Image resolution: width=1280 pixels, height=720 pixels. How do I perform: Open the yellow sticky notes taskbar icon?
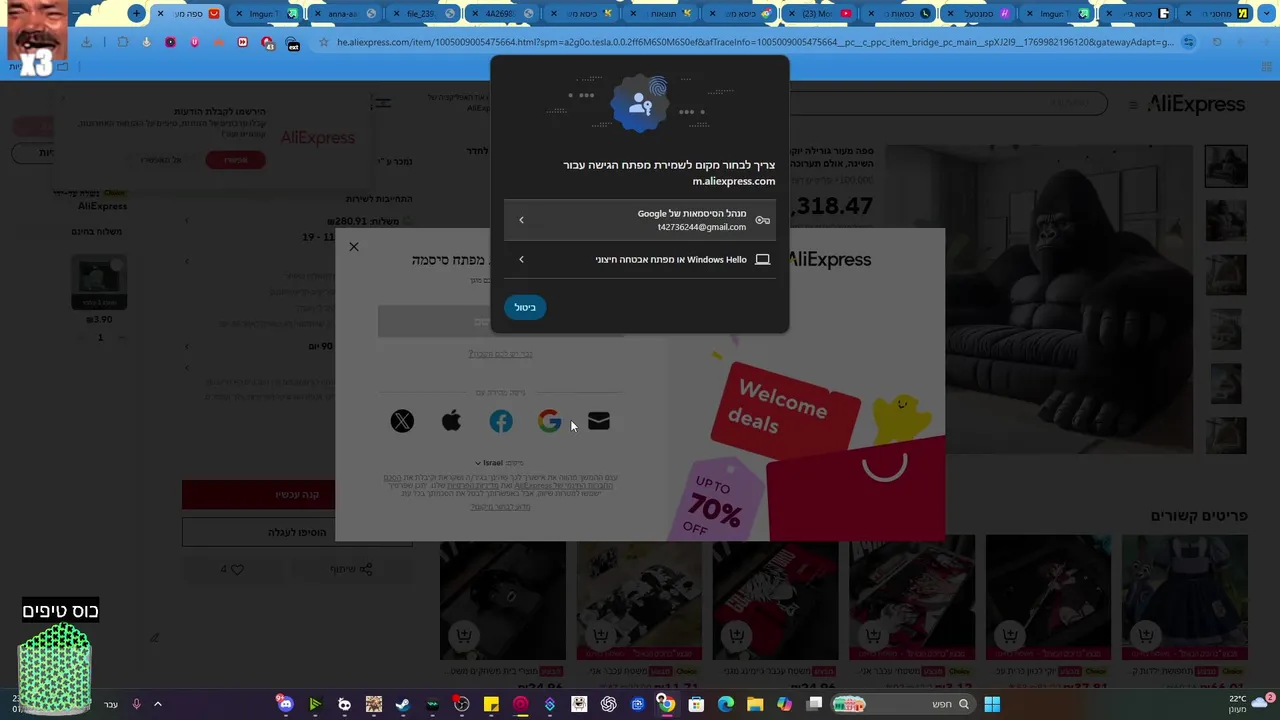491,705
